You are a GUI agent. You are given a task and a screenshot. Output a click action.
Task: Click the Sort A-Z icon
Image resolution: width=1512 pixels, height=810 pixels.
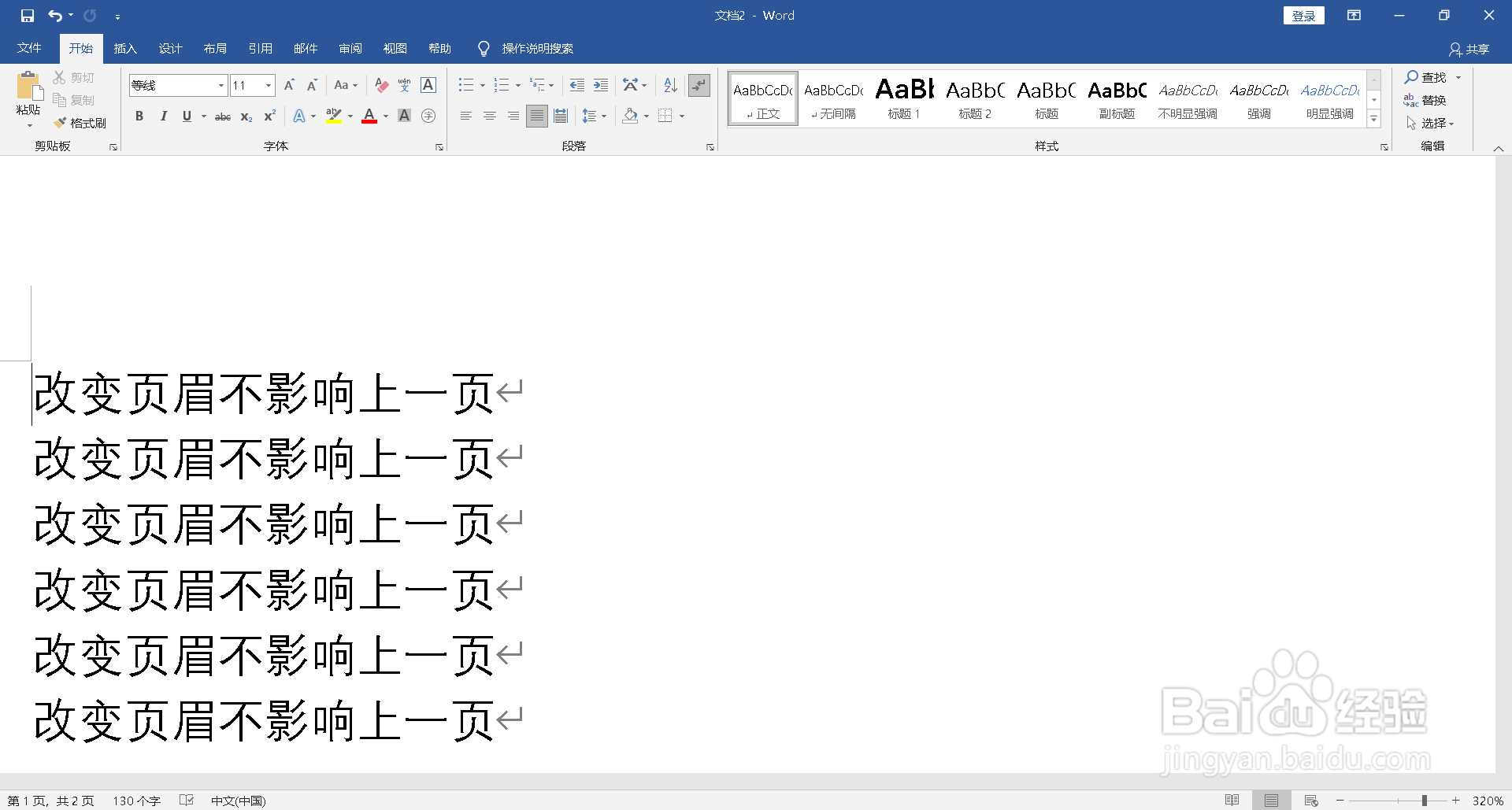tap(670, 85)
